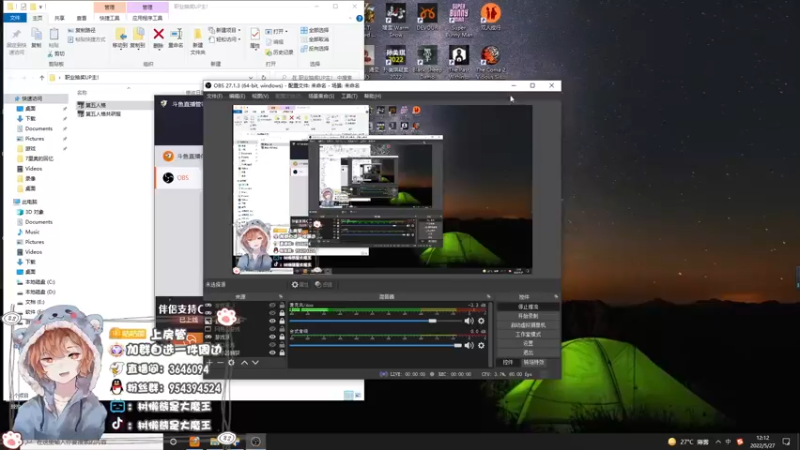The width and height of the screenshot is (800, 450).
Task: Toggle eye visibility of the third OBS source
Action: (x=272, y=321)
